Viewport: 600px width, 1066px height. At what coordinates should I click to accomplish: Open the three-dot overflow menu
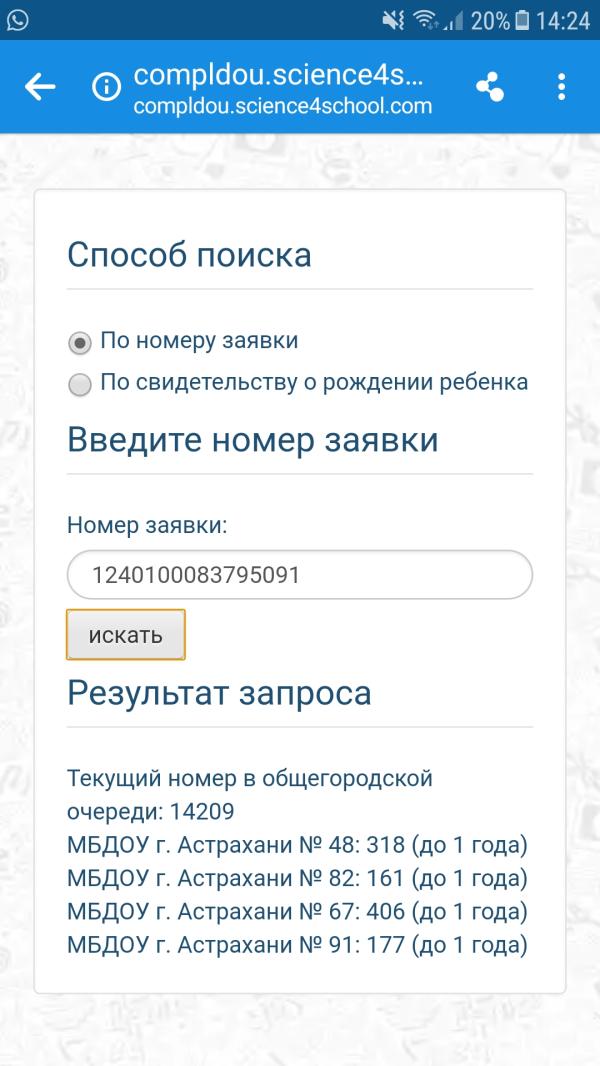pos(561,88)
